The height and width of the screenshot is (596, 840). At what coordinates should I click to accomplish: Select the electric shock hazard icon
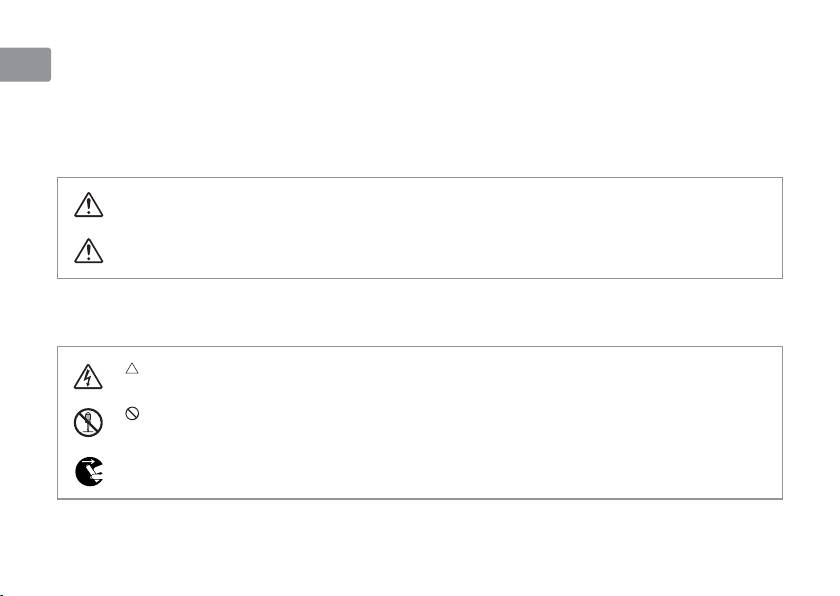(x=88, y=376)
